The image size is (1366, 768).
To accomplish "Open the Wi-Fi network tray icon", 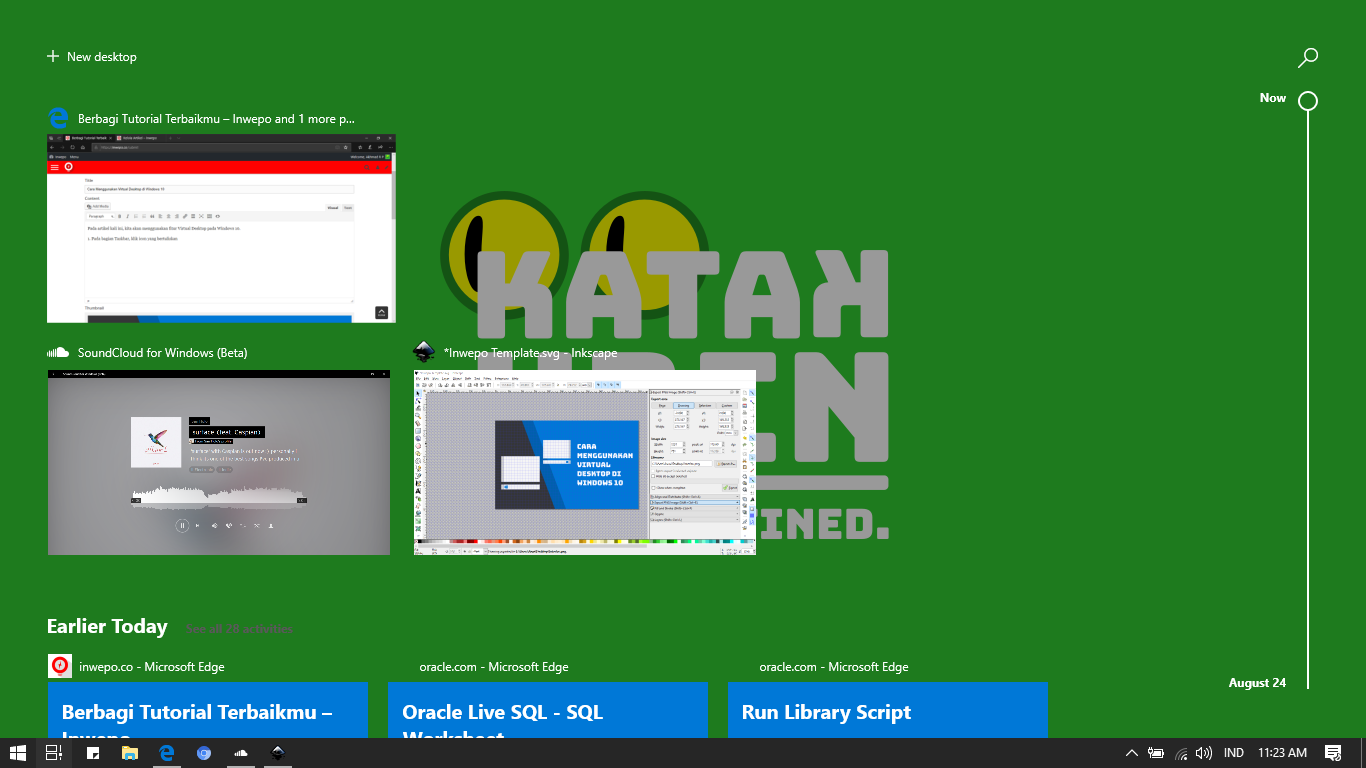I will coord(1181,753).
